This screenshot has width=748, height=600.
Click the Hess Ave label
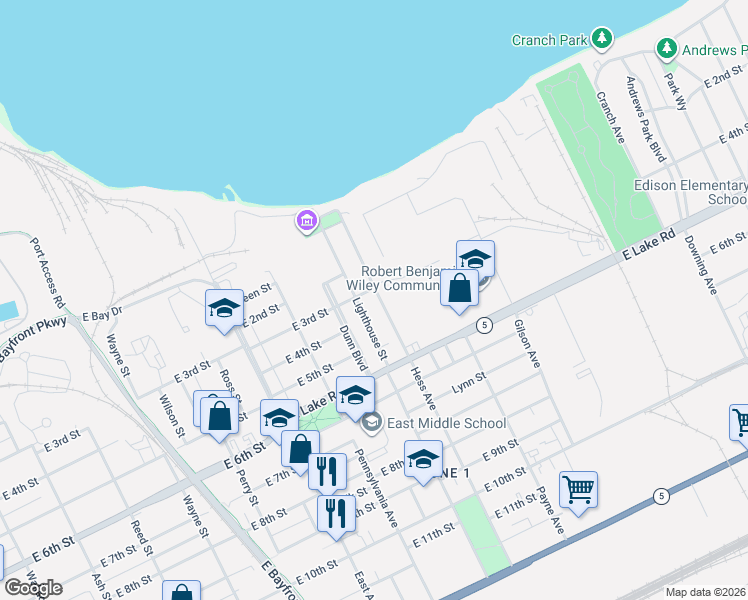[424, 389]
